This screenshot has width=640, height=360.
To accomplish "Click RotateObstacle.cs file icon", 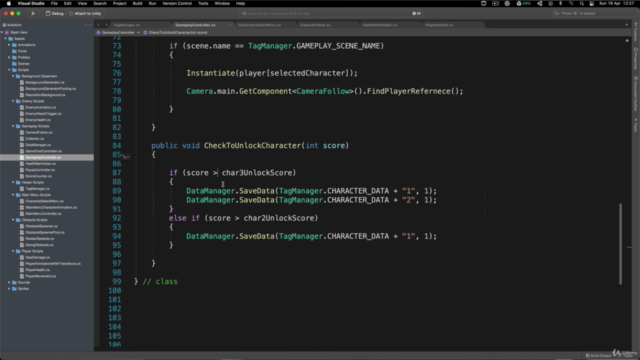I will [x=22, y=239].
